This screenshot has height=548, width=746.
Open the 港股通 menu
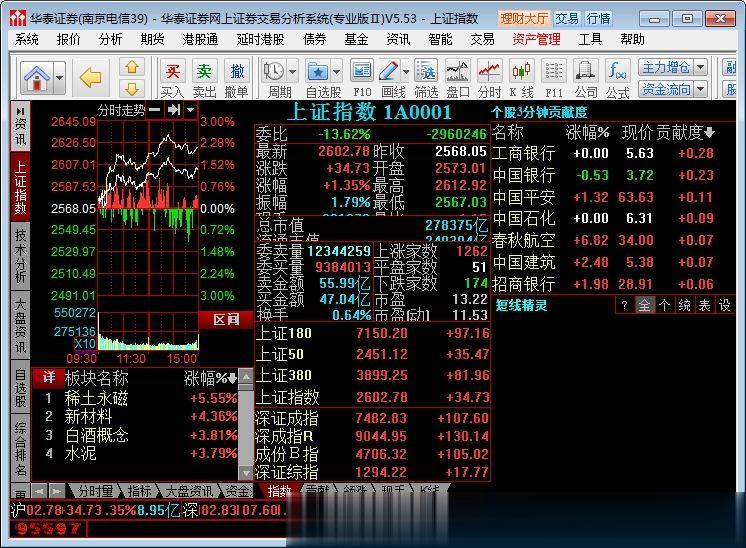tap(200, 39)
